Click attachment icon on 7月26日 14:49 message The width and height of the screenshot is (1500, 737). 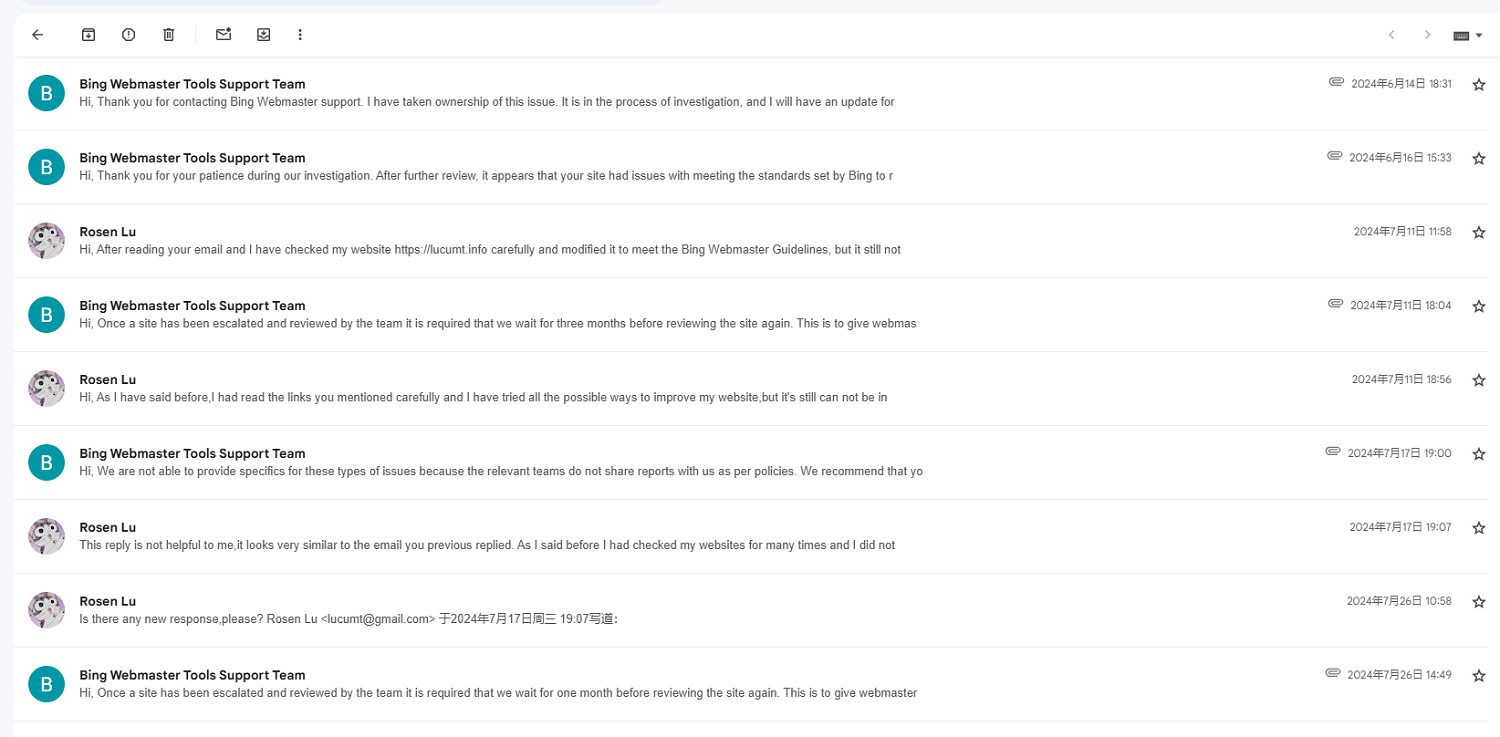(x=1332, y=674)
